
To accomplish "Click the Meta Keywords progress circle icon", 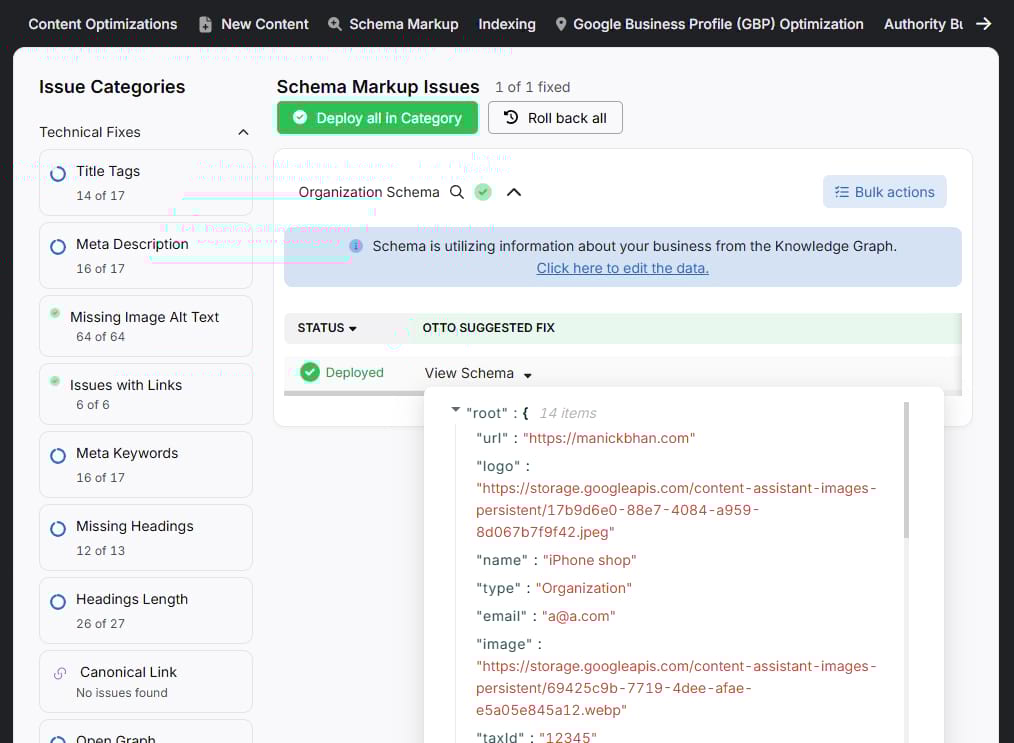I will click(x=58, y=455).
